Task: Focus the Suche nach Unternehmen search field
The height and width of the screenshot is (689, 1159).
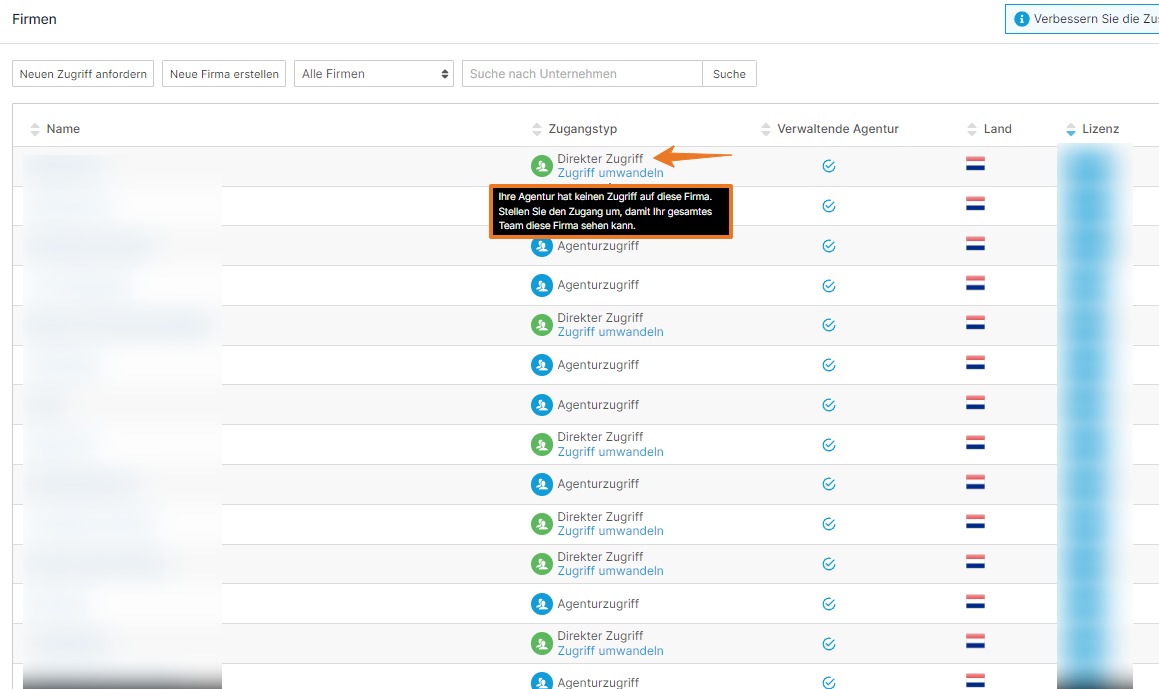Action: click(582, 74)
